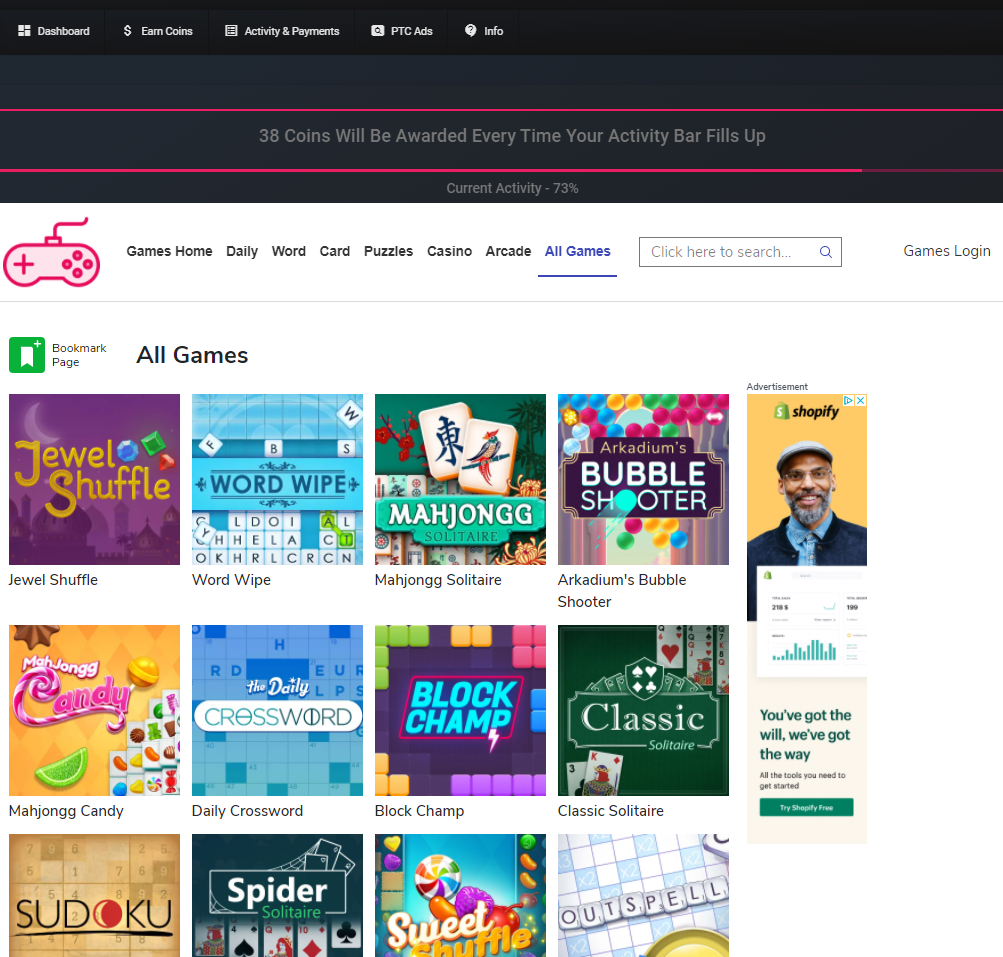Click Arkadium's Bubble Shooter title link
This screenshot has width=1003, height=957.
(x=622, y=590)
